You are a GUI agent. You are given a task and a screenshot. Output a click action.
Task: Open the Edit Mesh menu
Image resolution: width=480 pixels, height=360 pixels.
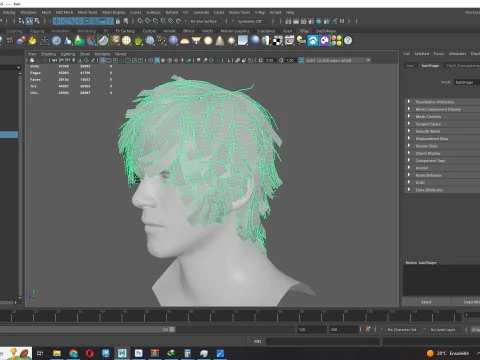pos(64,12)
